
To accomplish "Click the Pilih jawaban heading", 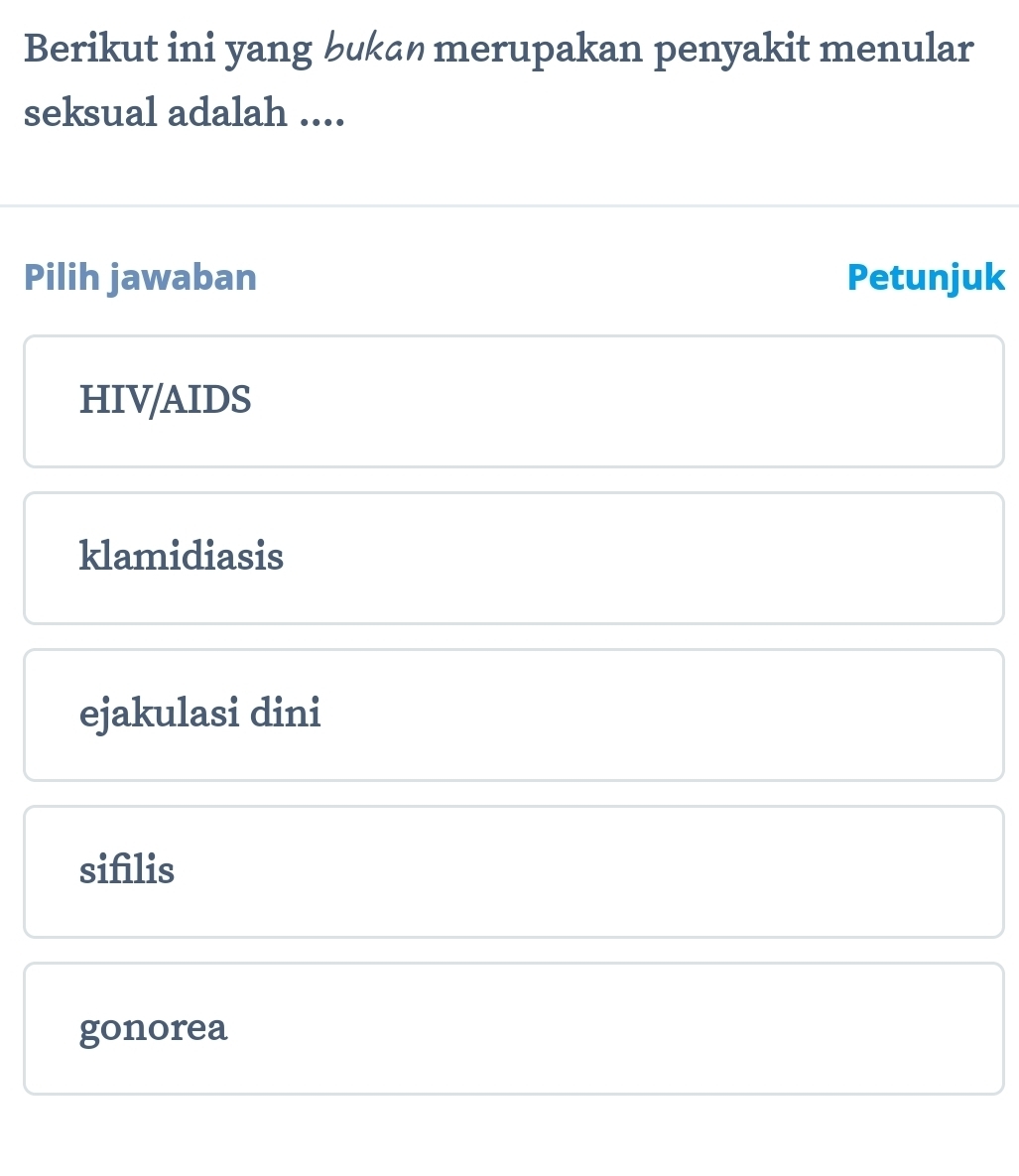I will [140, 277].
